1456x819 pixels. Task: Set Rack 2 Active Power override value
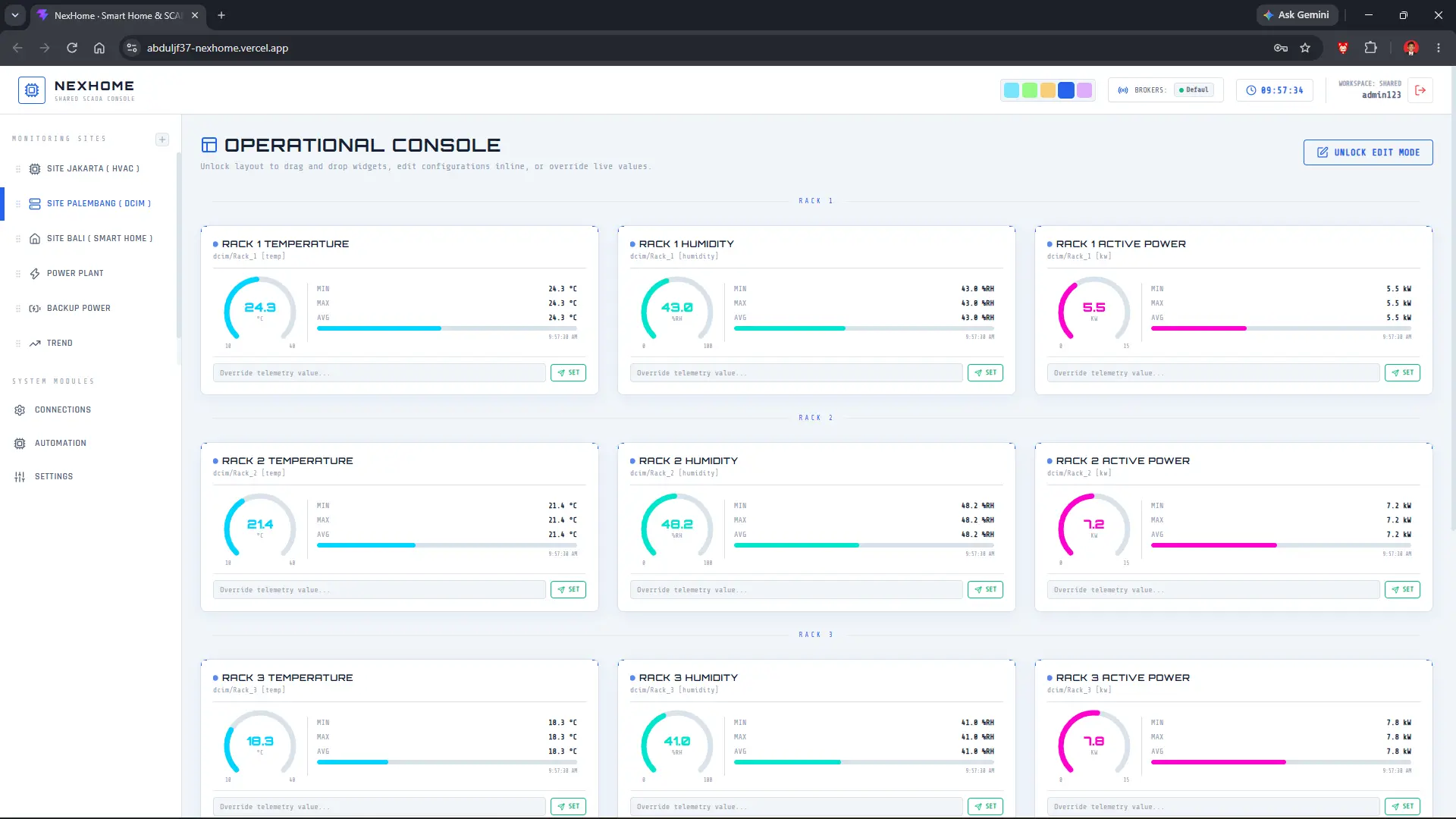coord(1402,590)
